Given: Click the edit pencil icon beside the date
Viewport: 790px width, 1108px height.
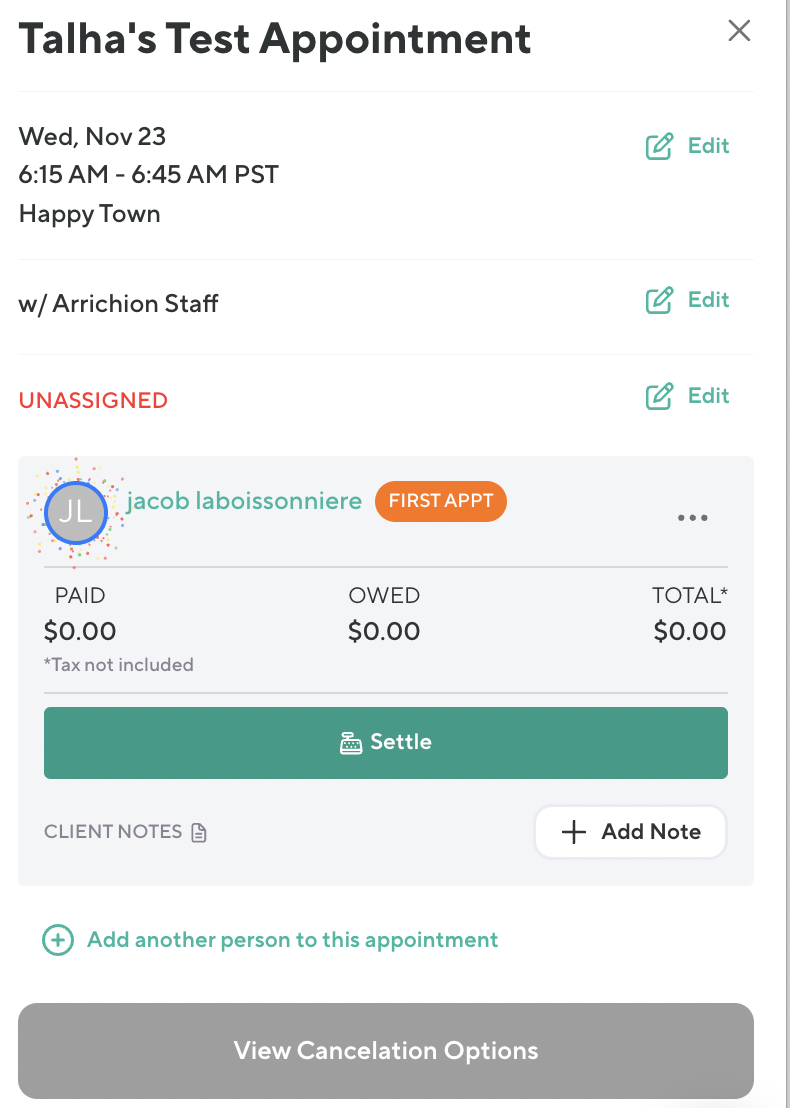Looking at the screenshot, I should tap(659, 147).
